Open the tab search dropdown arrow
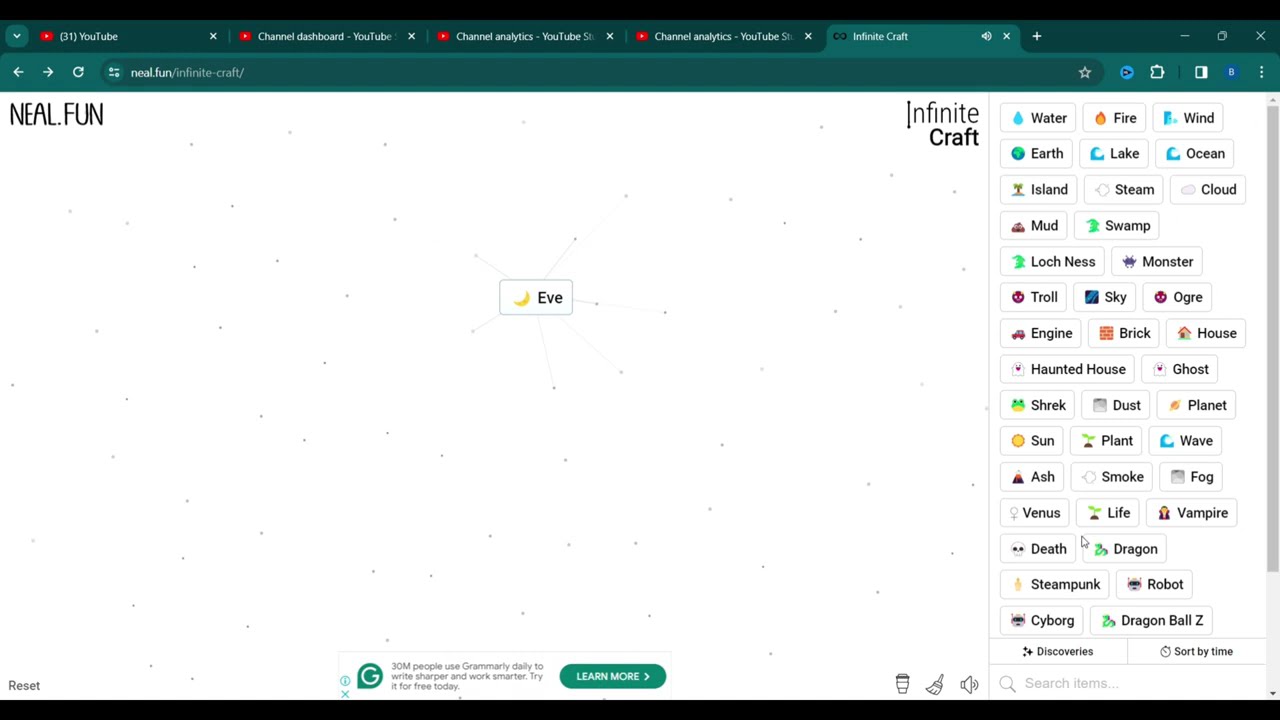This screenshot has height=720, width=1280. (16, 36)
